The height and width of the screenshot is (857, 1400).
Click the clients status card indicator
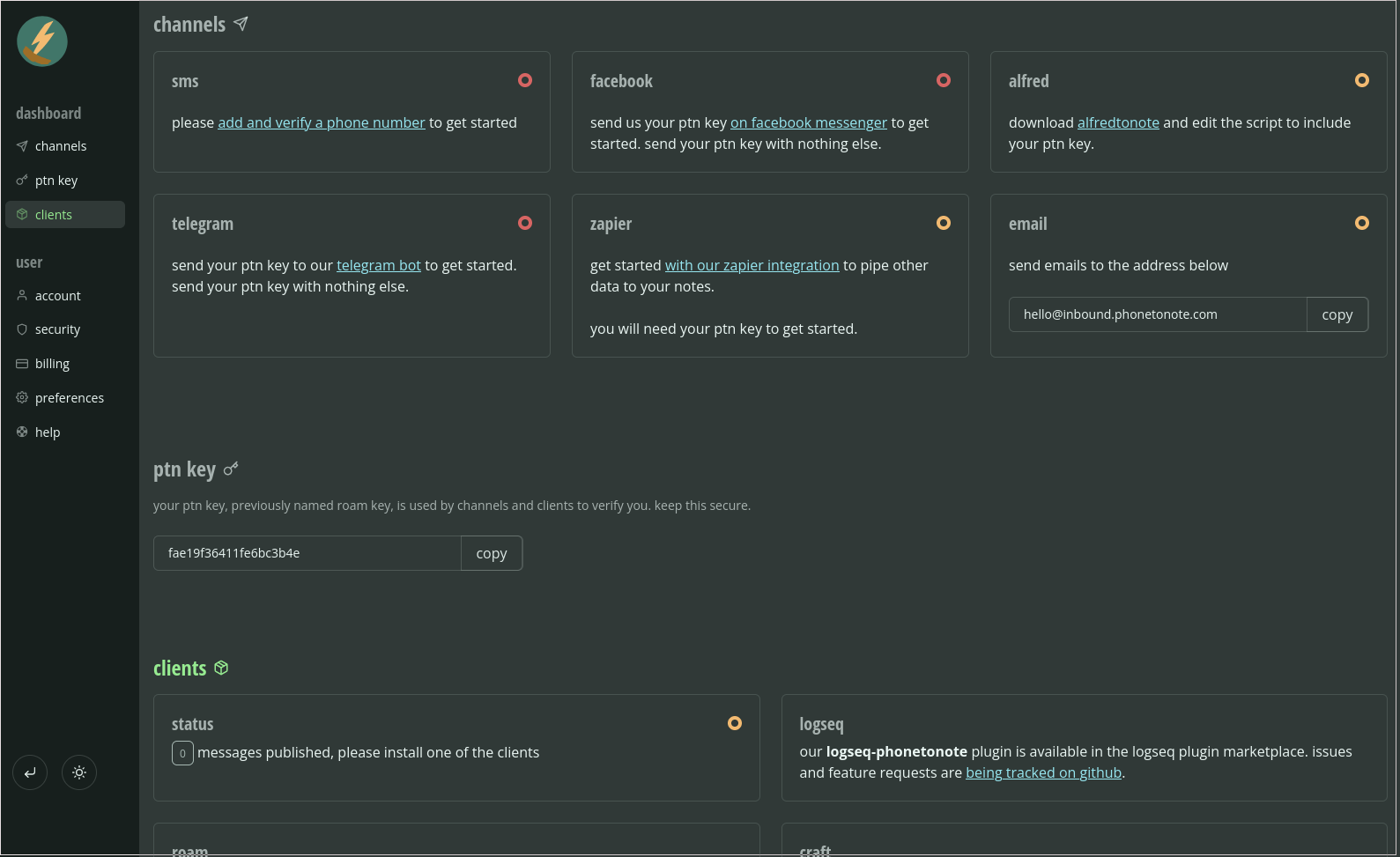735,723
